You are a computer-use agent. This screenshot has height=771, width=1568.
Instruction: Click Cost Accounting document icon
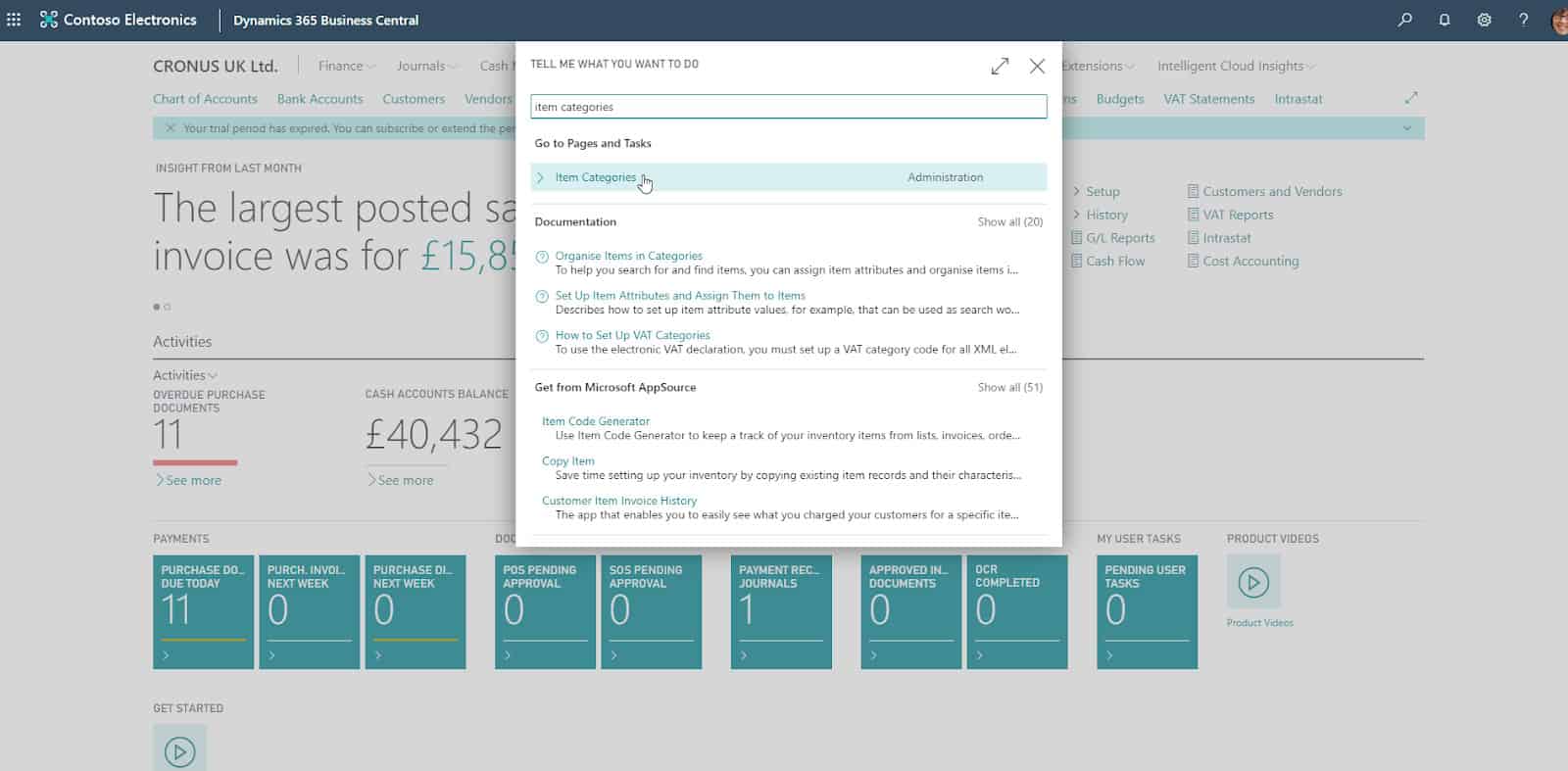pos(1193,262)
